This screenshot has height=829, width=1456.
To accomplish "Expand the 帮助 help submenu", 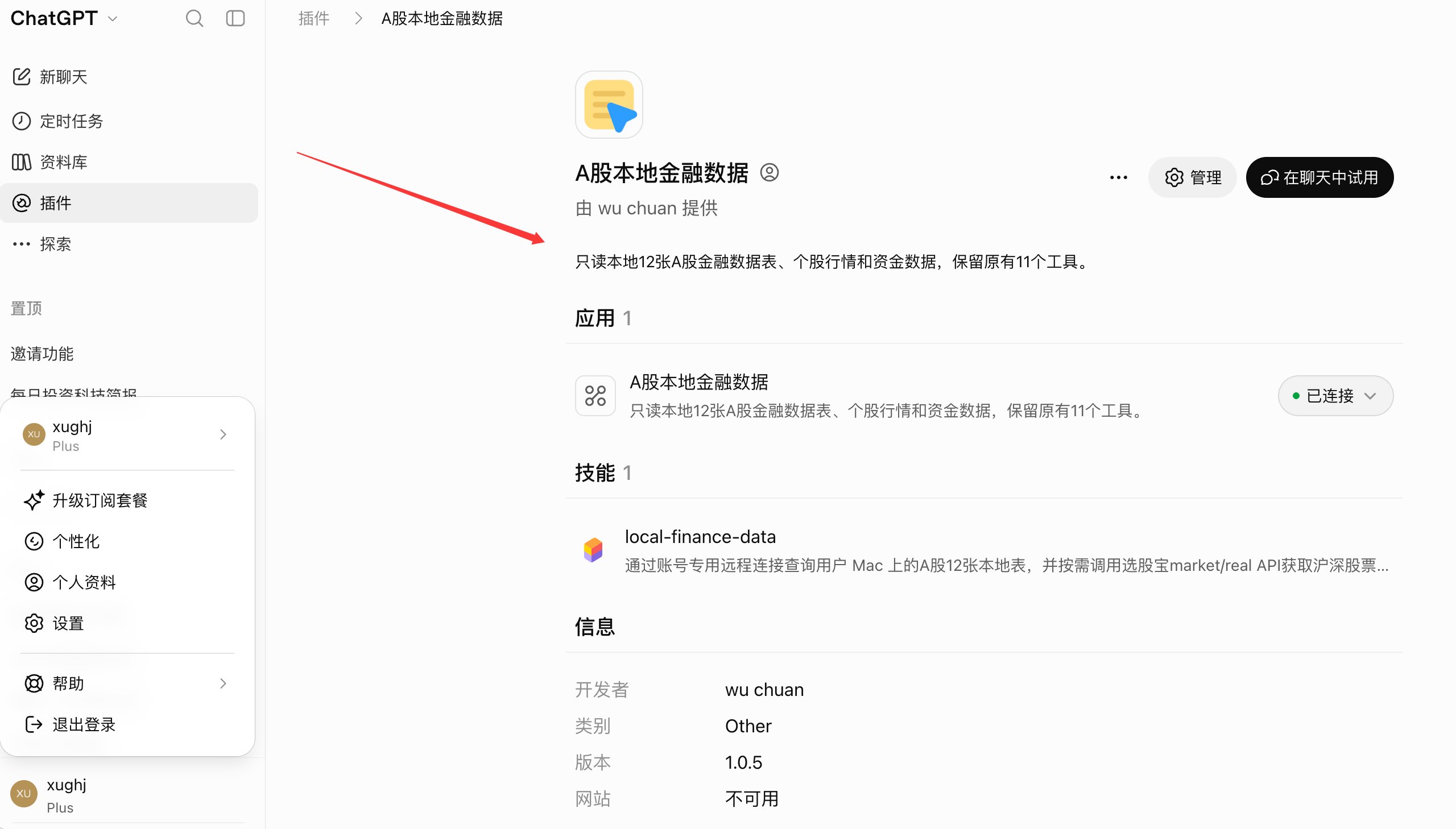I will click(128, 684).
